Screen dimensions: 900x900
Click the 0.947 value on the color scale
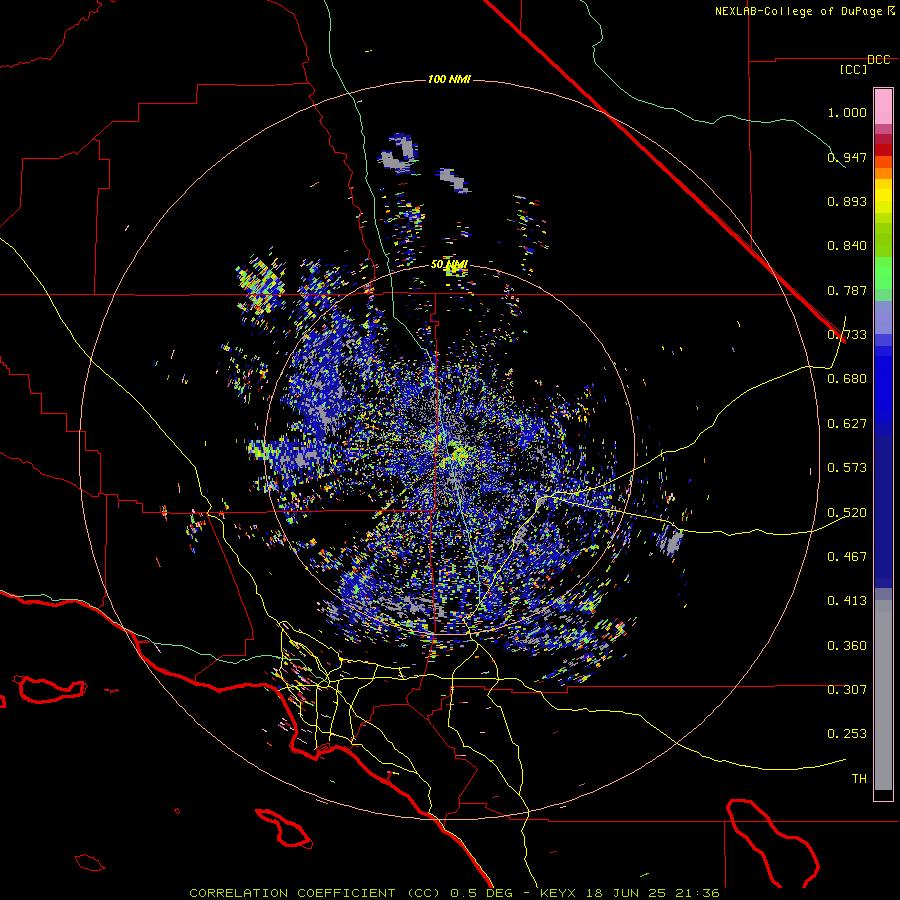847,157
